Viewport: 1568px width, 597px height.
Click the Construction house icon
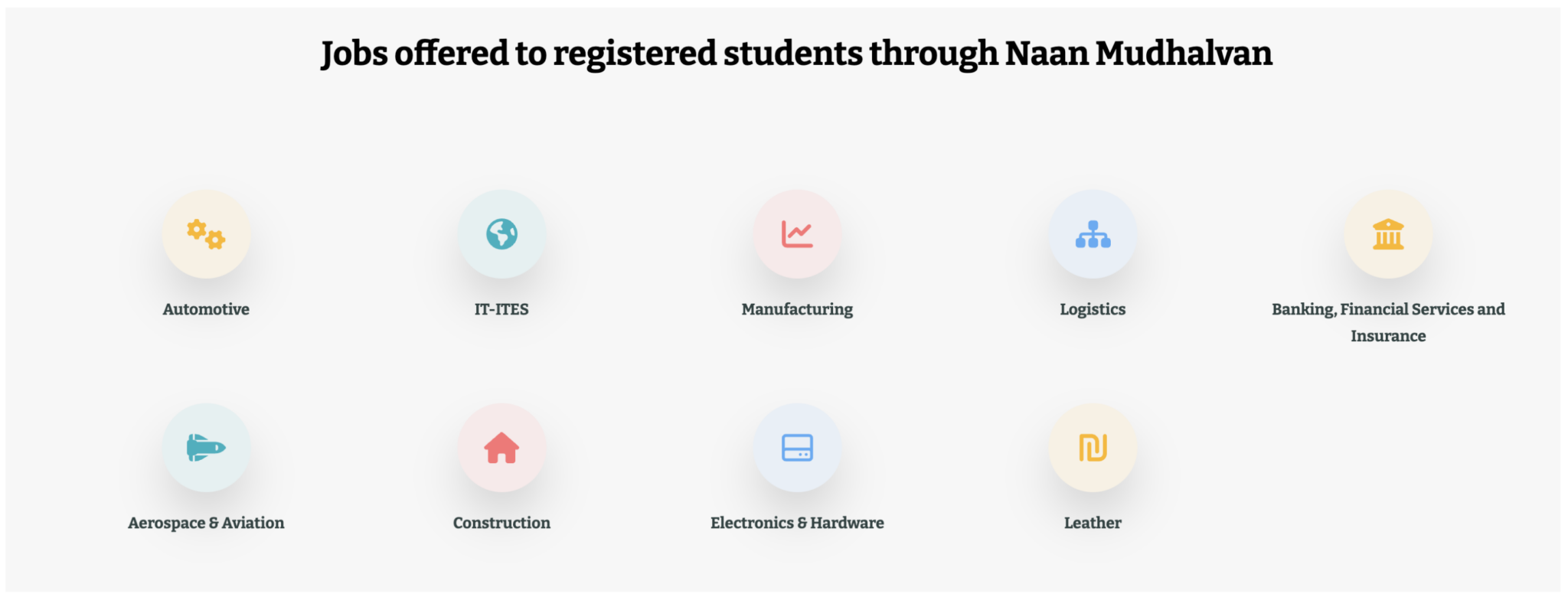(x=501, y=448)
